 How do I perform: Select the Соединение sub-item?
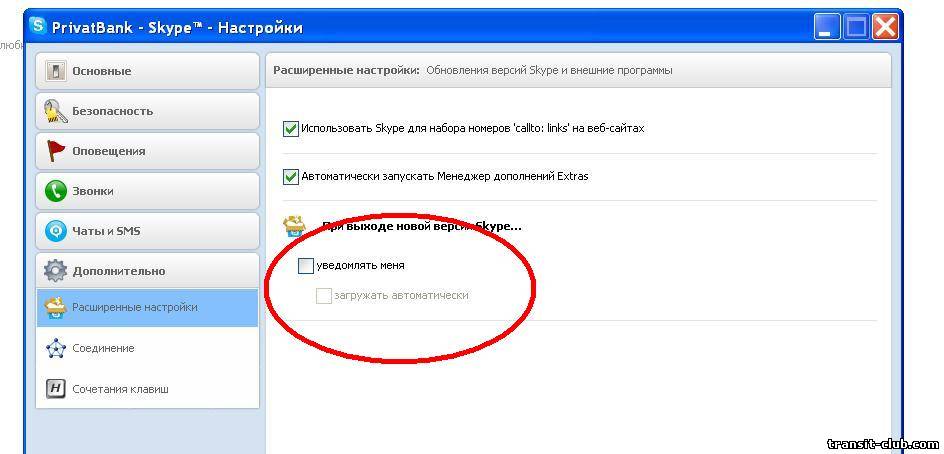(x=148, y=348)
